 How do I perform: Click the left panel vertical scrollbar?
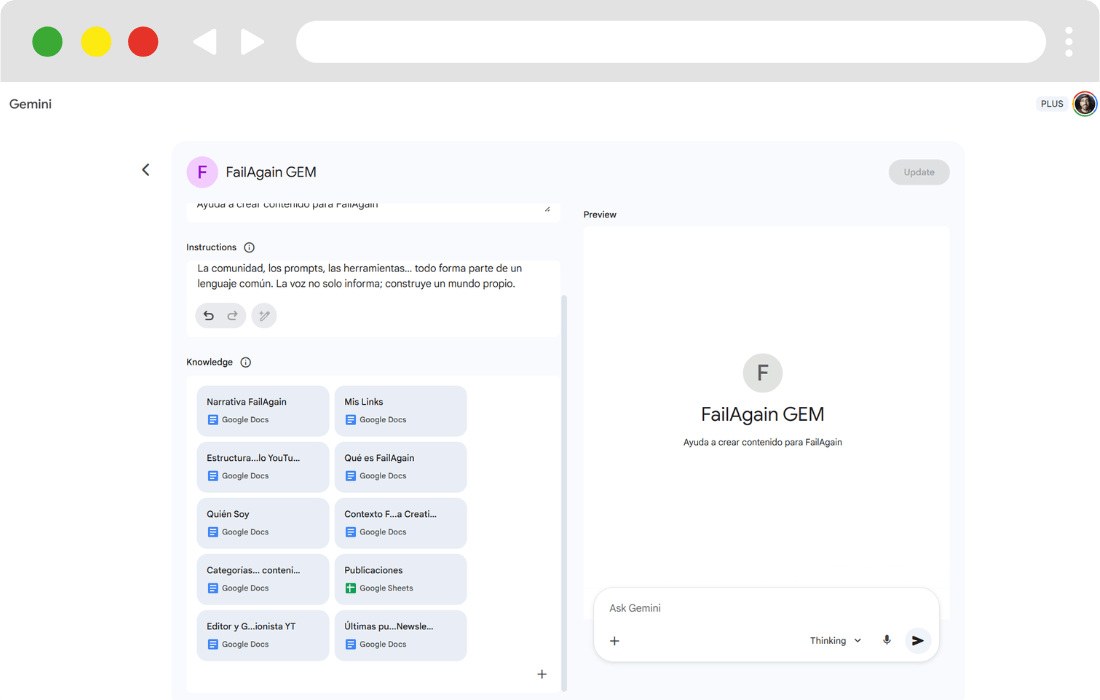(563, 490)
